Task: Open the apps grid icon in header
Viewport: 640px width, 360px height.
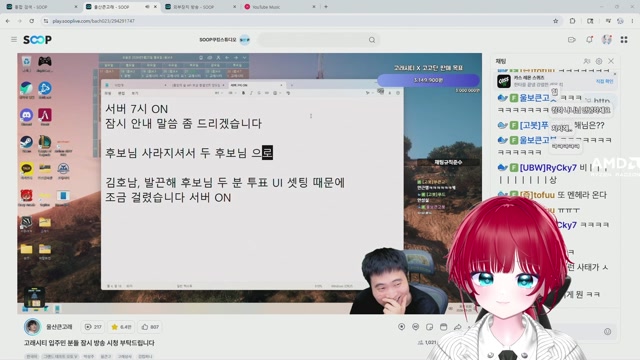Action: 624,40
